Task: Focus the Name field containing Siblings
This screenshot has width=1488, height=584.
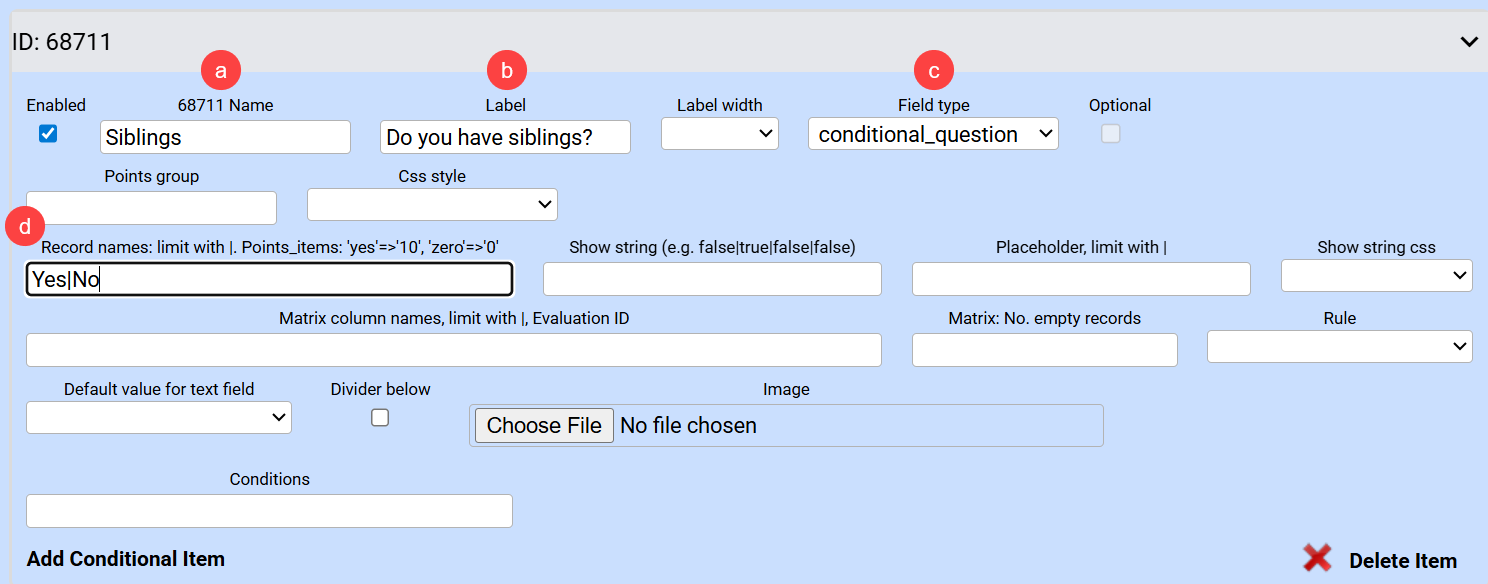Action: pos(225,137)
